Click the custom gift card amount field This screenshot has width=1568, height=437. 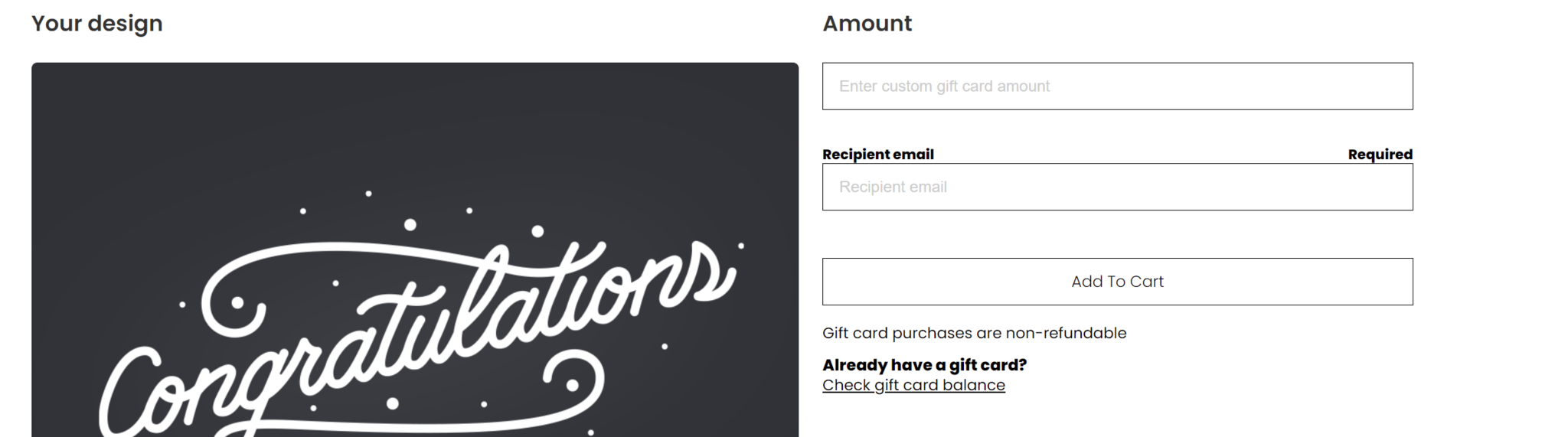click(1117, 86)
